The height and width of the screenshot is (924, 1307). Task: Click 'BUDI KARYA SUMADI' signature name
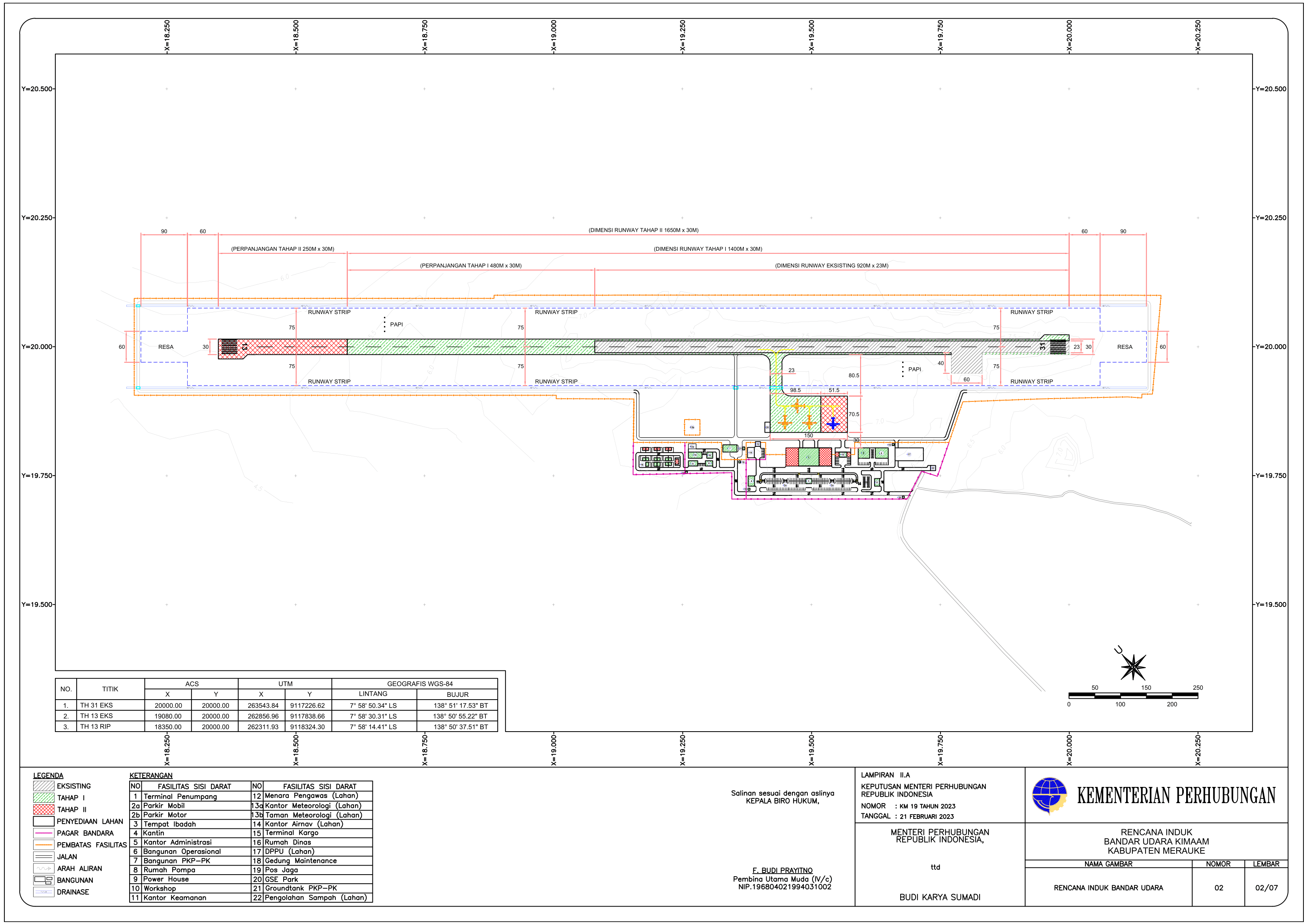[940, 897]
